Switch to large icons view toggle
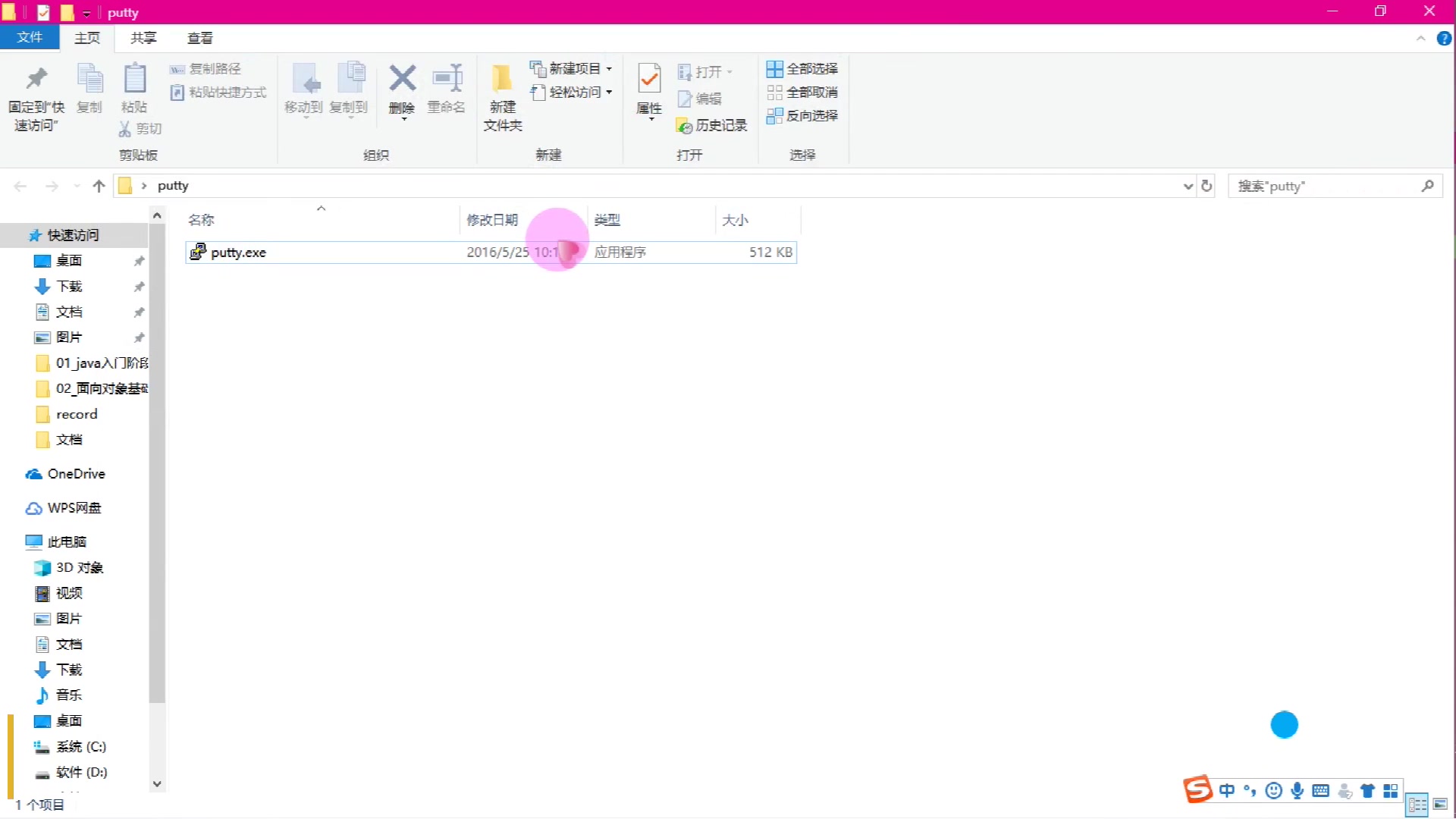 [x=1440, y=805]
